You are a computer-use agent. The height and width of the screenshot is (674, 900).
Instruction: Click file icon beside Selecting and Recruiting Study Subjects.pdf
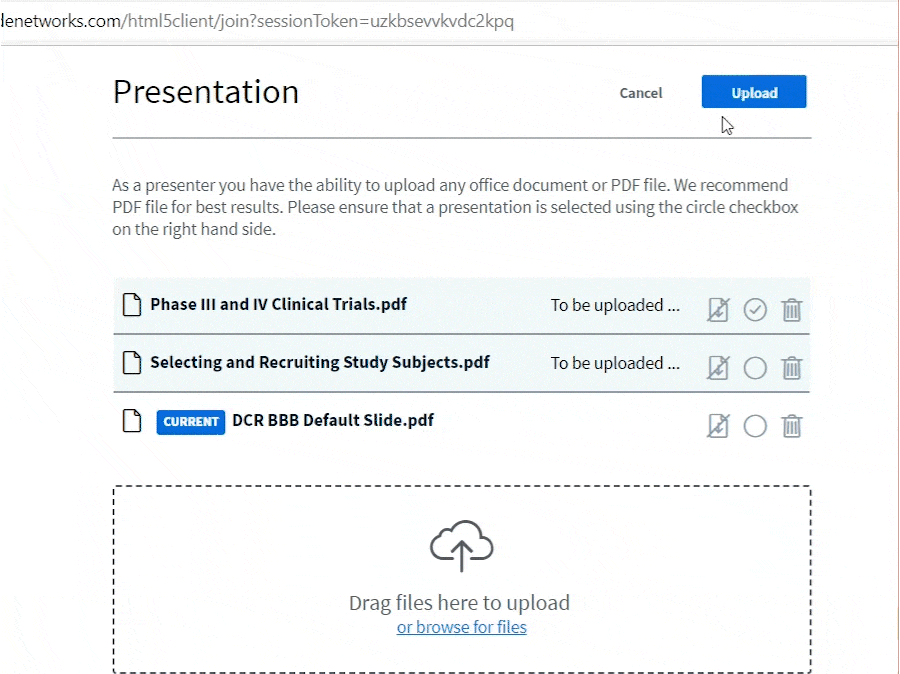pyautogui.click(x=131, y=363)
